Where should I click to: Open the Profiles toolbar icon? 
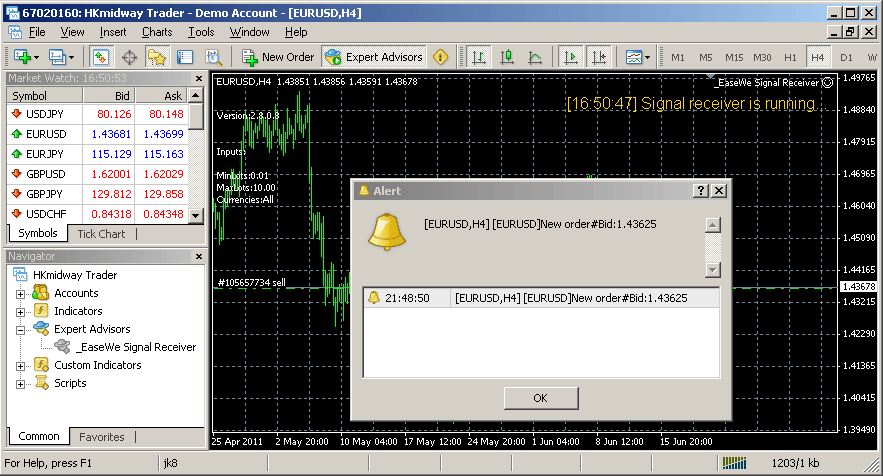tap(61, 57)
